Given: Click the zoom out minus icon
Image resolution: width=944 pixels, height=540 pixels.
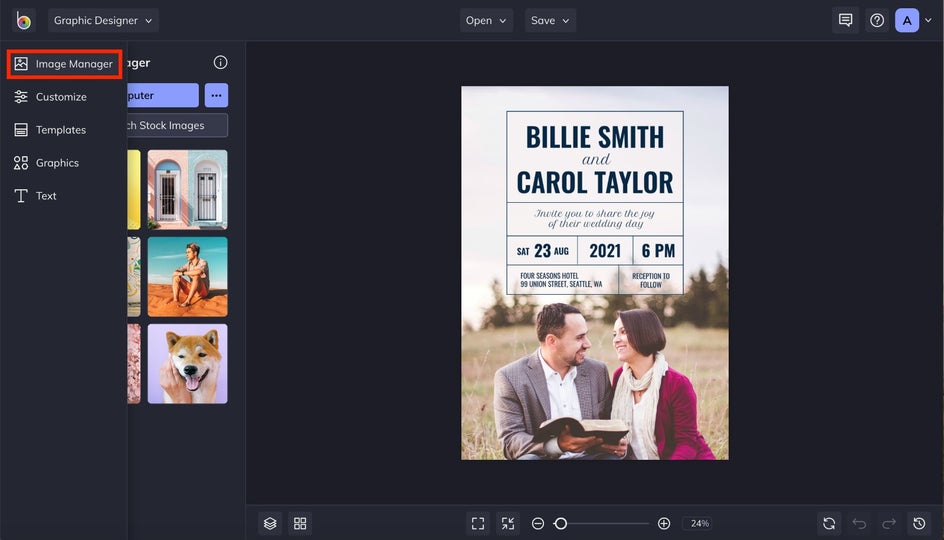Looking at the screenshot, I should [538, 524].
